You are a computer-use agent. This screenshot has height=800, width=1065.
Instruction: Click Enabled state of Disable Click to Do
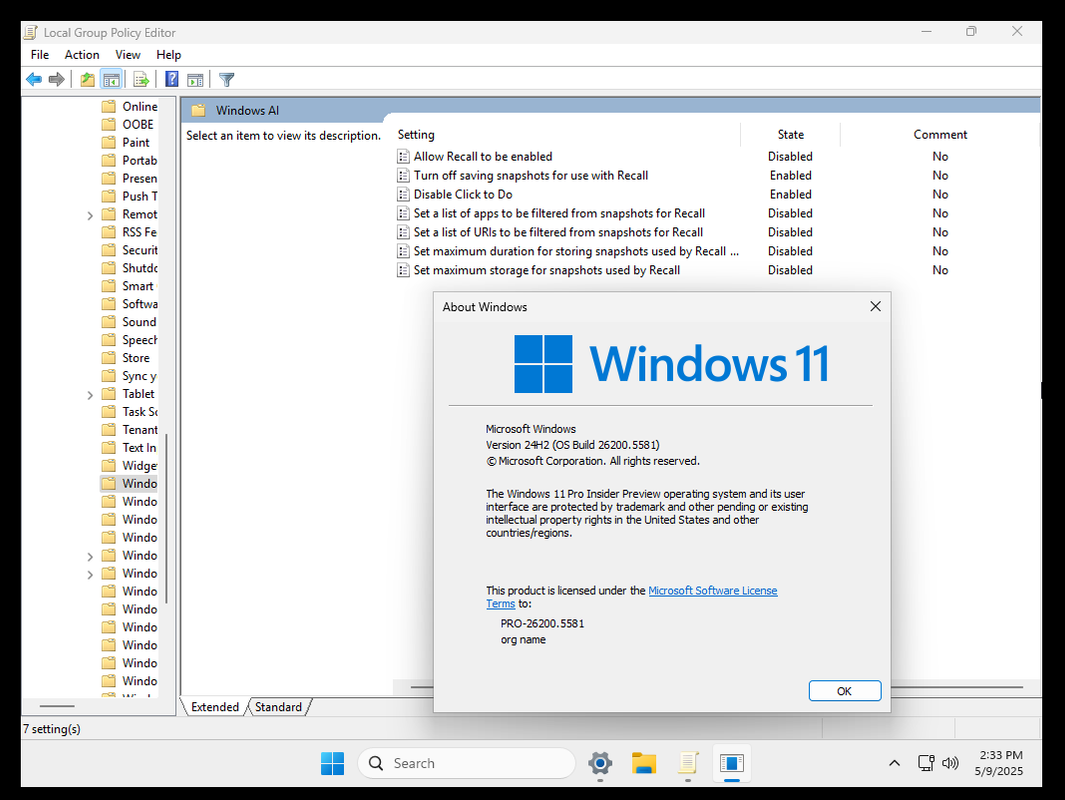click(x=791, y=194)
